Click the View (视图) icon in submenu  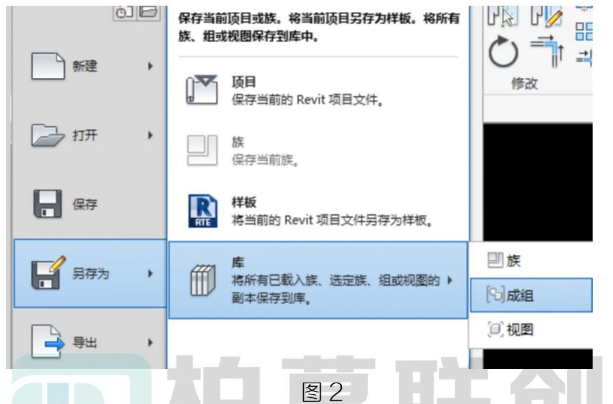[495, 329]
